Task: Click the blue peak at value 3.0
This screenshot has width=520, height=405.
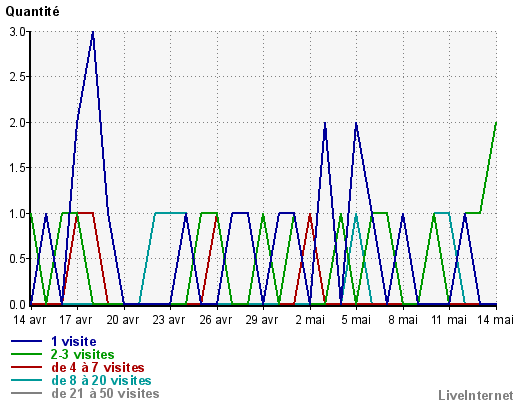Action: [93, 32]
